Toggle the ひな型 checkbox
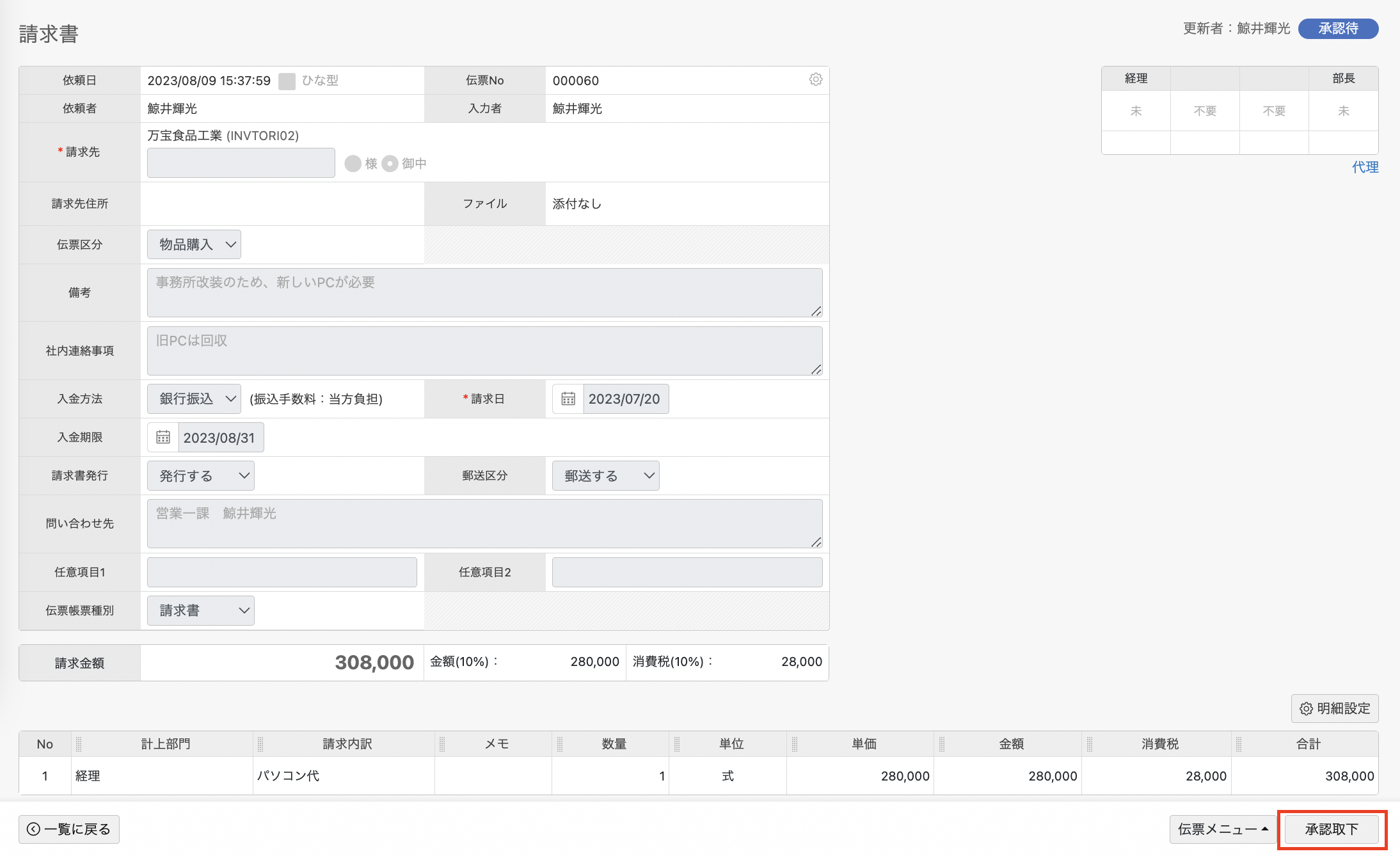 [x=287, y=81]
